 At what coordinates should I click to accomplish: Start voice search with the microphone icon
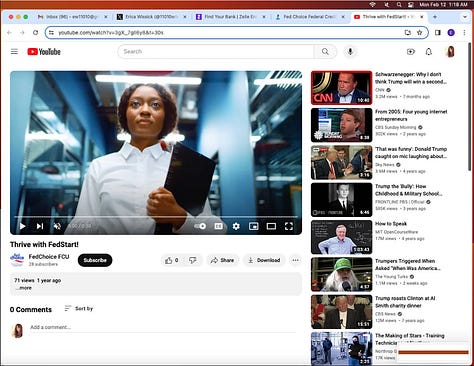coord(350,51)
